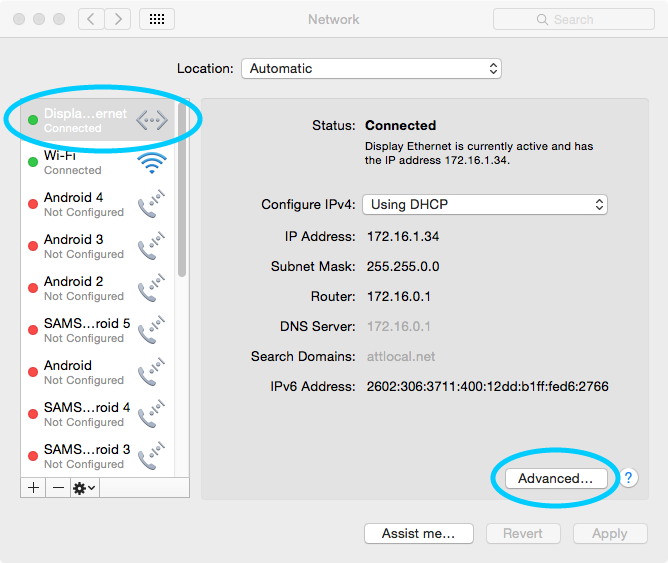Image resolution: width=668 pixels, height=563 pixels.
Task: Click the Subnet Mask value 255.255.0.0
Action: point(403,267)
